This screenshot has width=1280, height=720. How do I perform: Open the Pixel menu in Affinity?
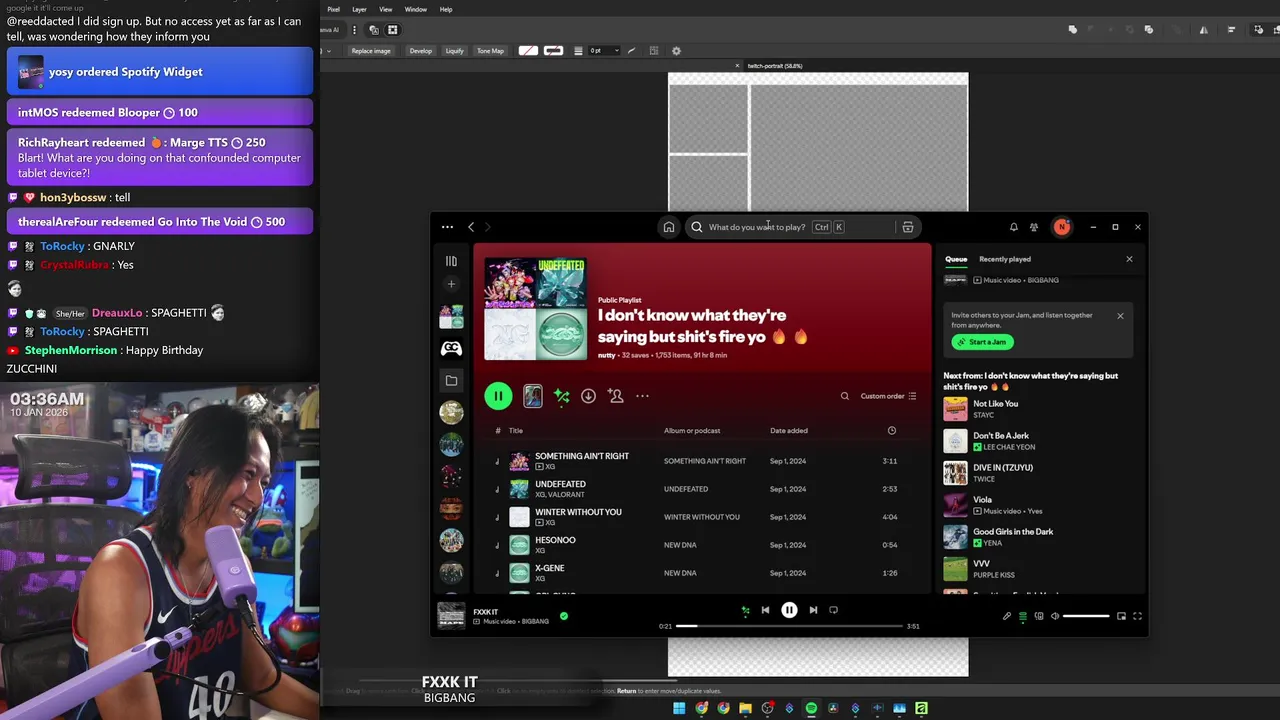(x=334, y=9)
